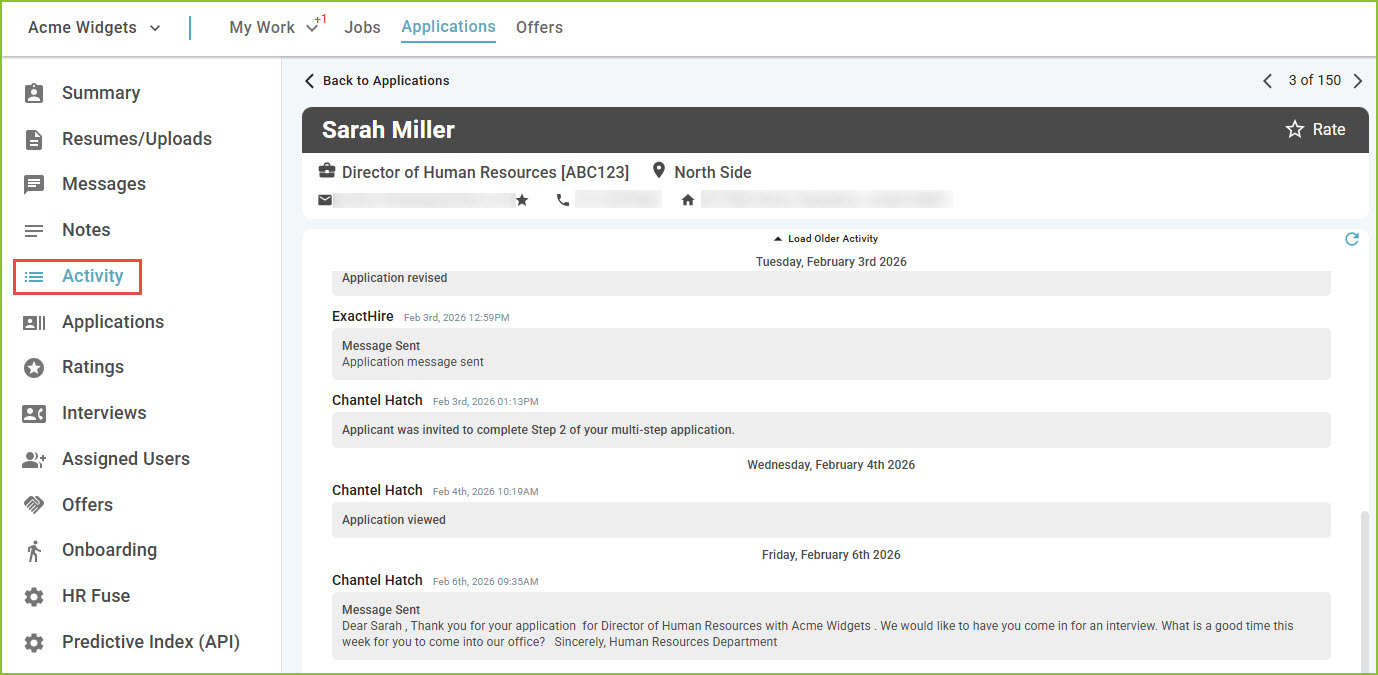This screenshot has width=1378, height=675.
Task: Go to the next applicant arrow
Action: click(1357, 81)
